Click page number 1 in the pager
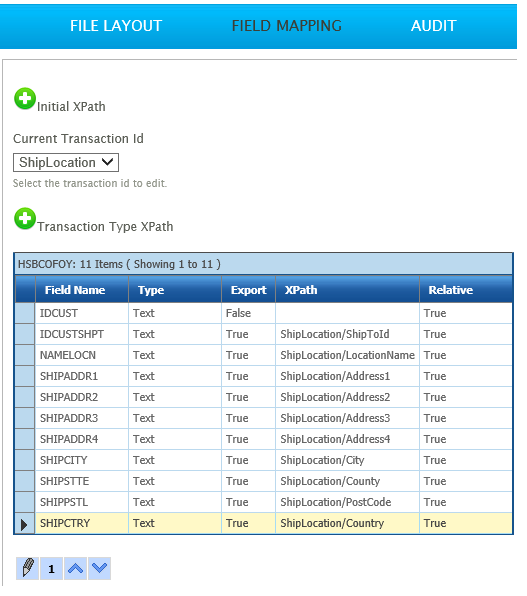This screenshot has height=596, width=527. tap(51, 568)
